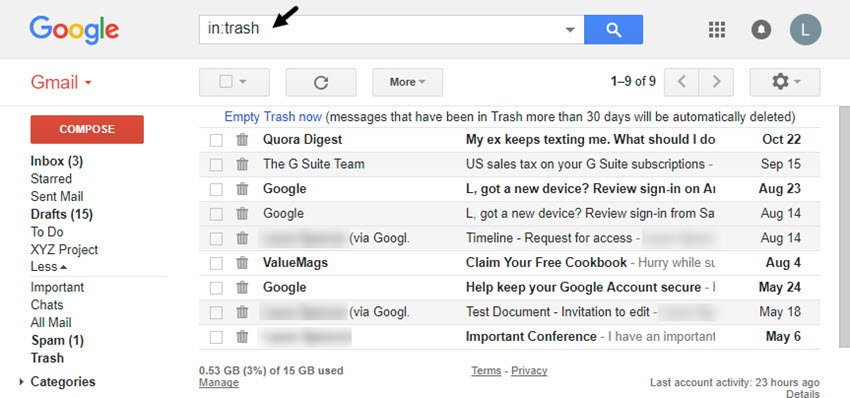850x398 pixels.
Task: Click trash icon on Google Aug 14 row
Action: 242,214
